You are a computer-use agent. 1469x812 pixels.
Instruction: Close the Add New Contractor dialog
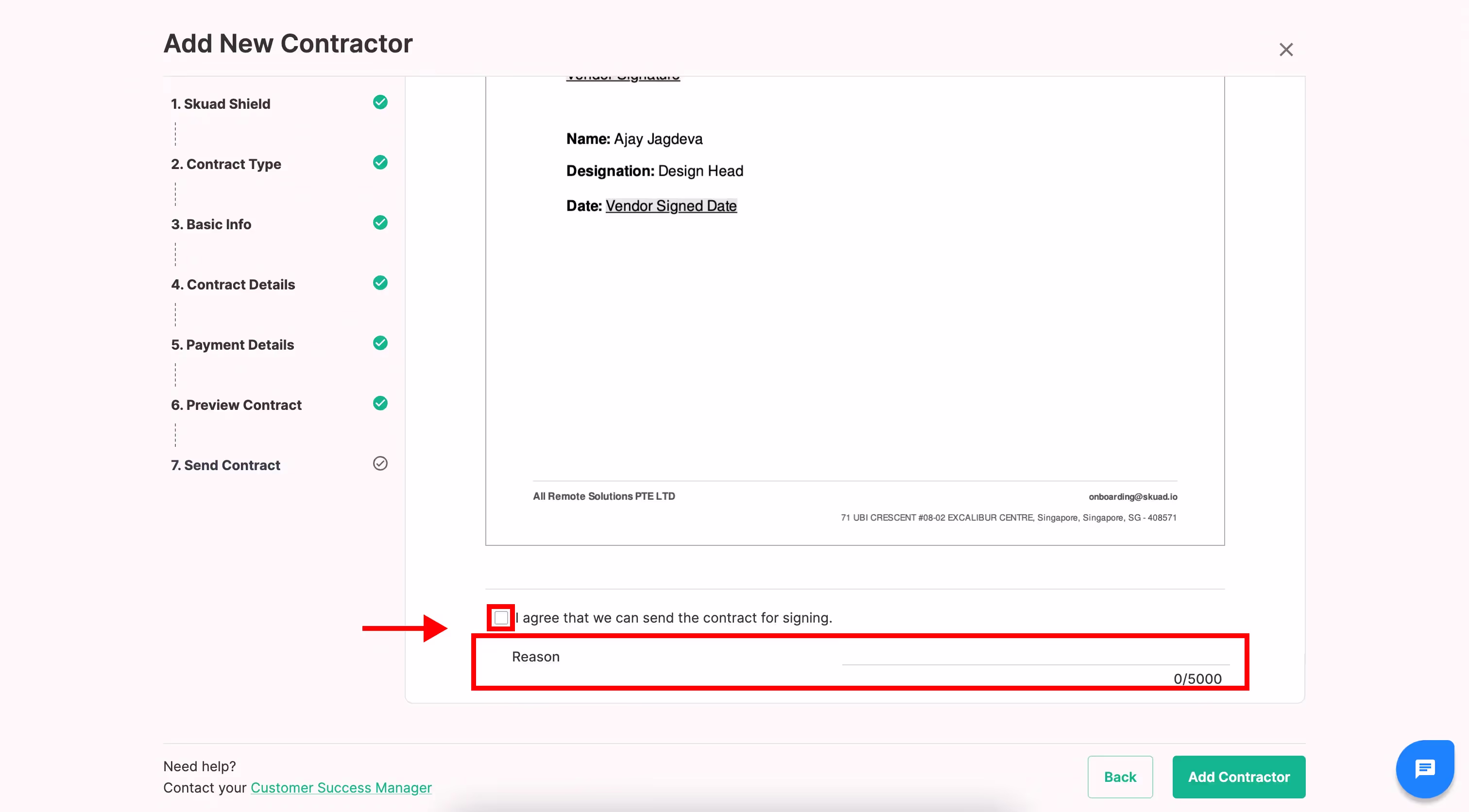pos(1285,50)
